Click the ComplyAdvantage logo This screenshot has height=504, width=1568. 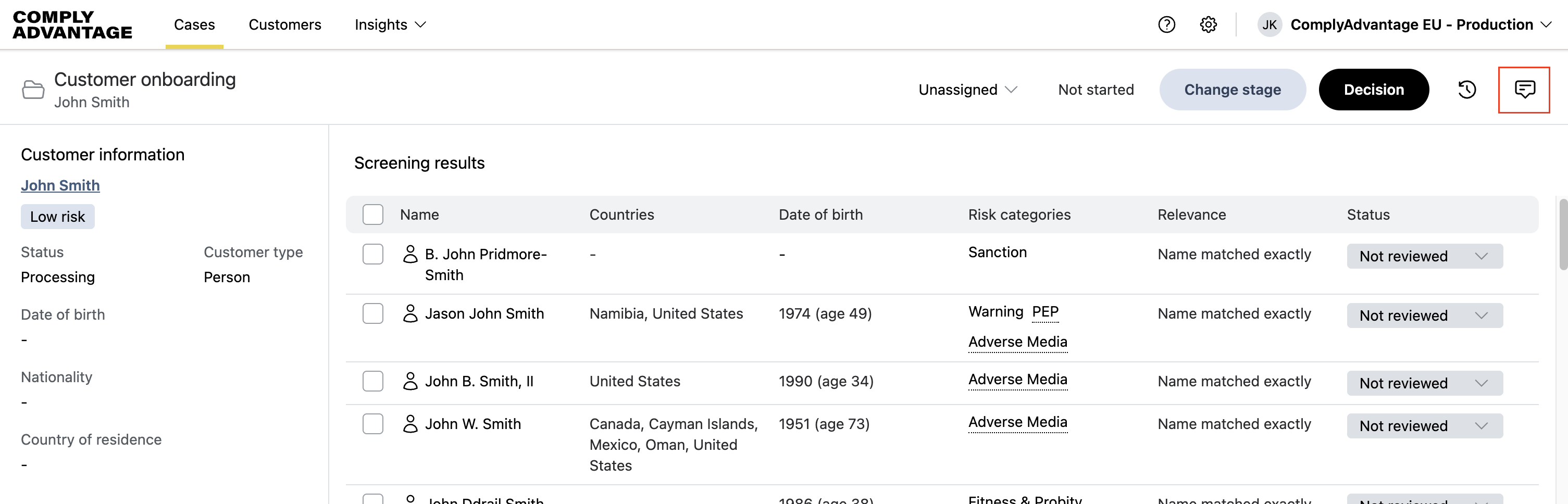pos(72,24)
